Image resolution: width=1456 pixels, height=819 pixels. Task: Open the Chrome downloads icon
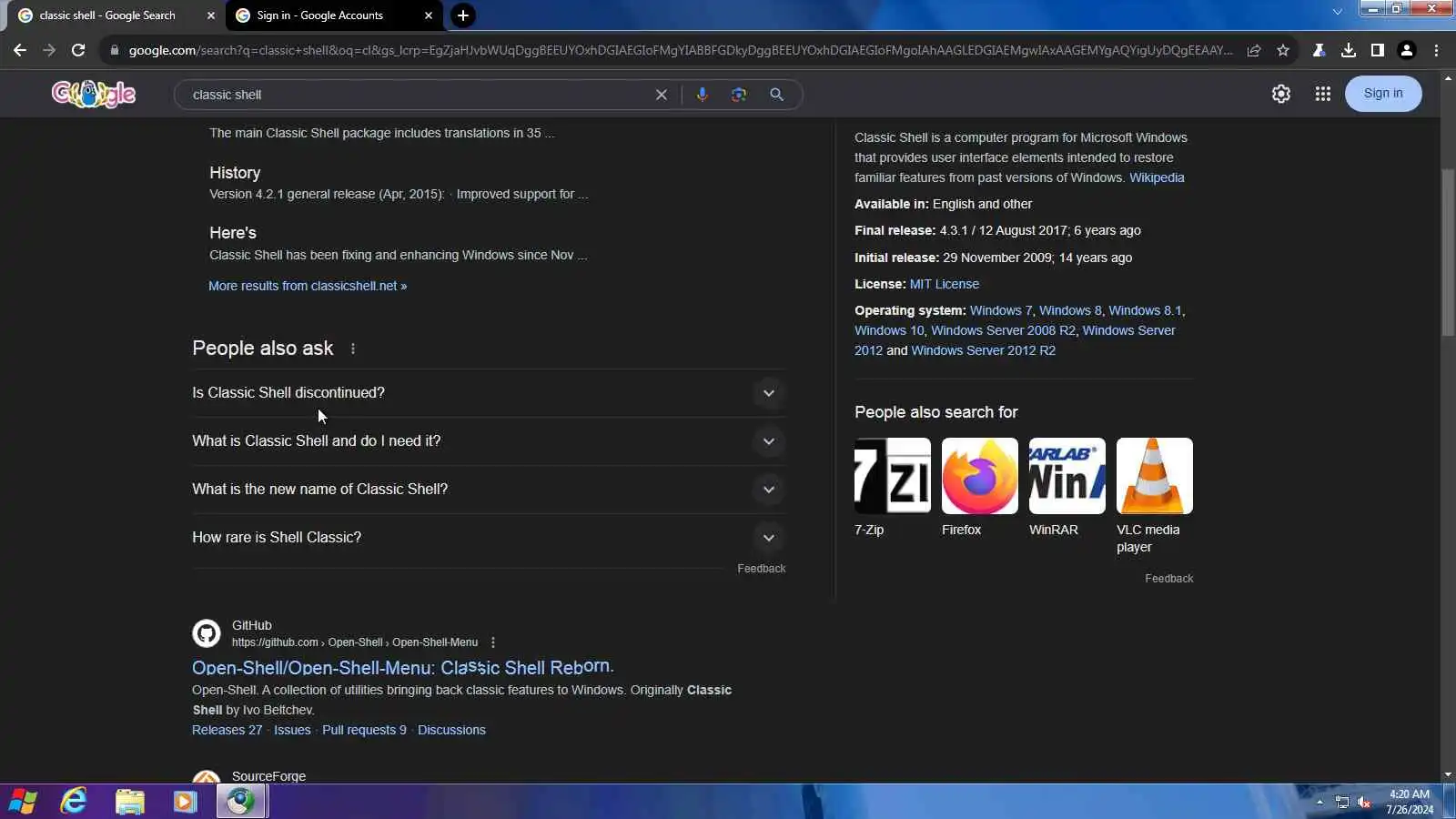point(1349,50)
